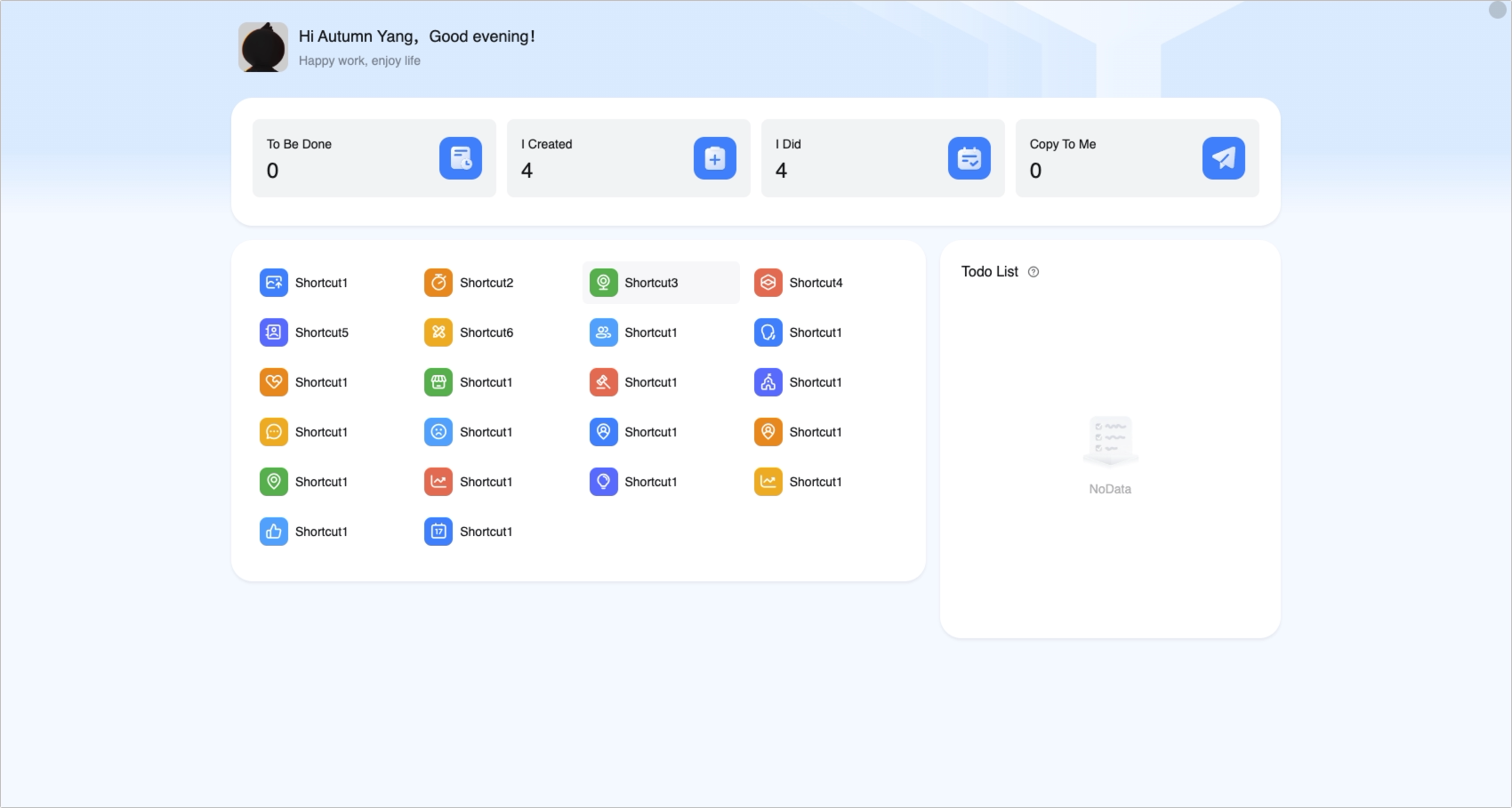Click the Shortcut5 contact-card icon

(x=274, y=332)
